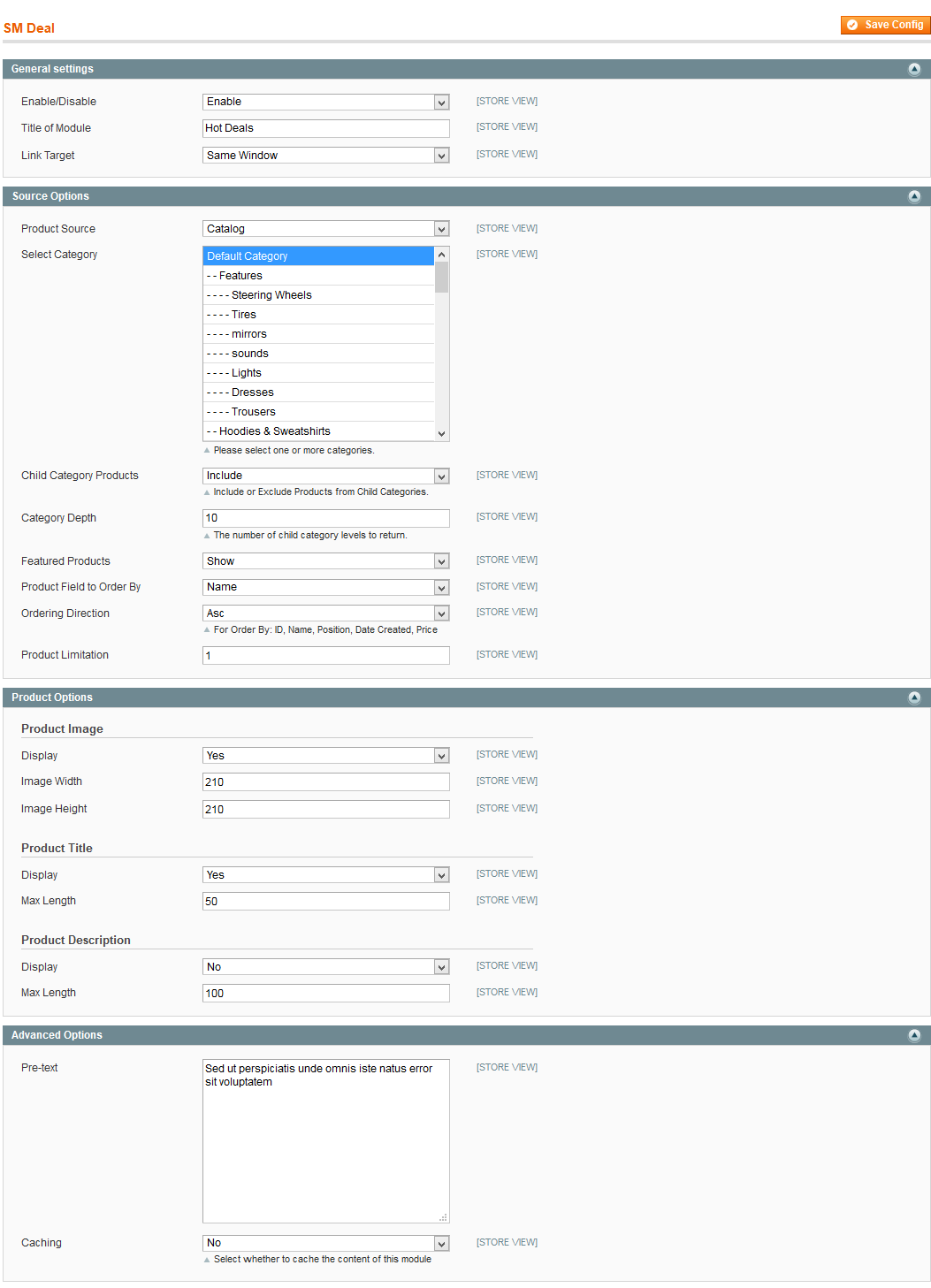Viewport: 931px width, 1288px height.
Task: Click scroll-up arrow in category list
Action: [x=441, y=255]
